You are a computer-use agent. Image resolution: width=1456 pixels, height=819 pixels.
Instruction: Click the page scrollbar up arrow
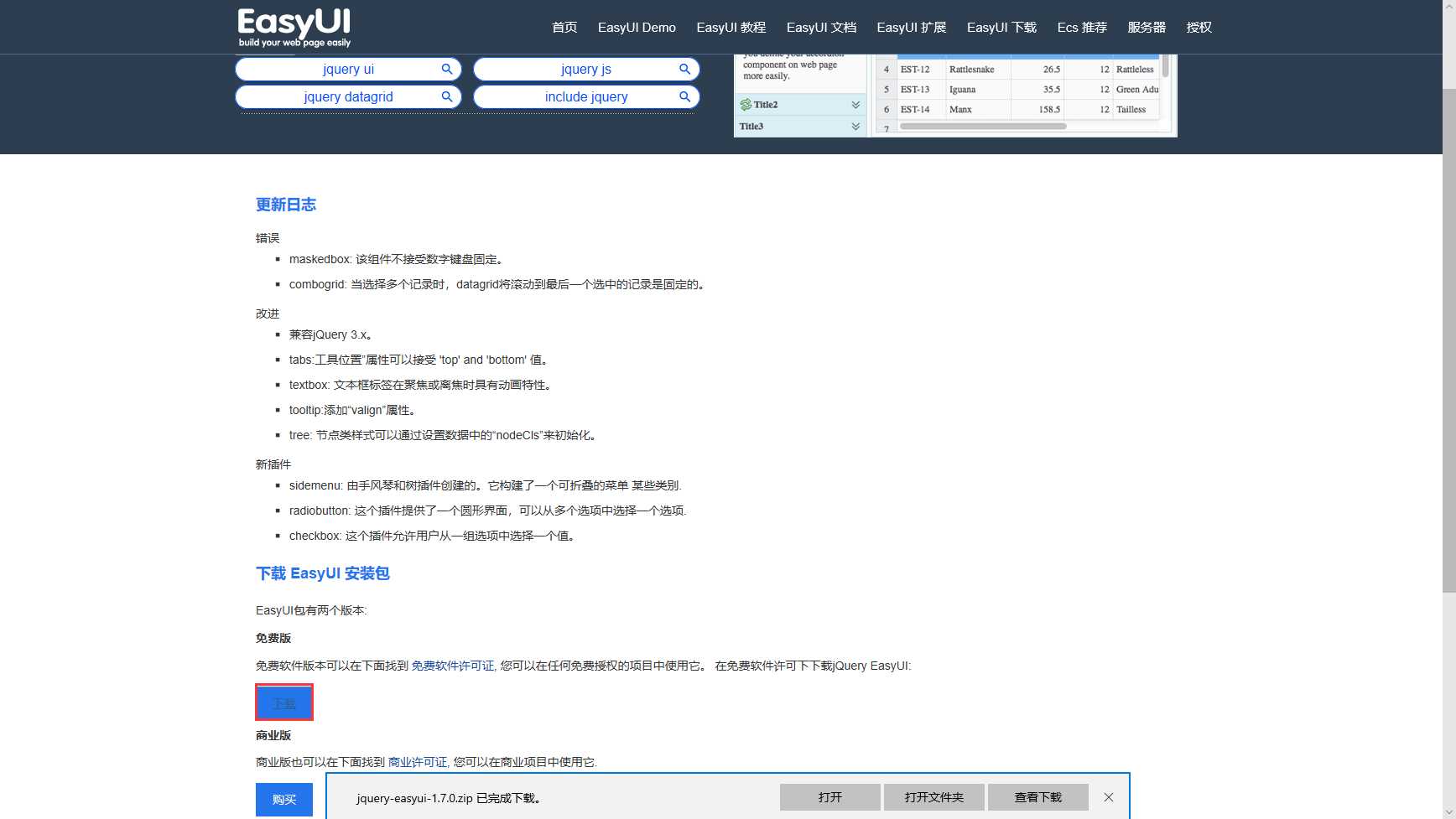pos(1449,7)
